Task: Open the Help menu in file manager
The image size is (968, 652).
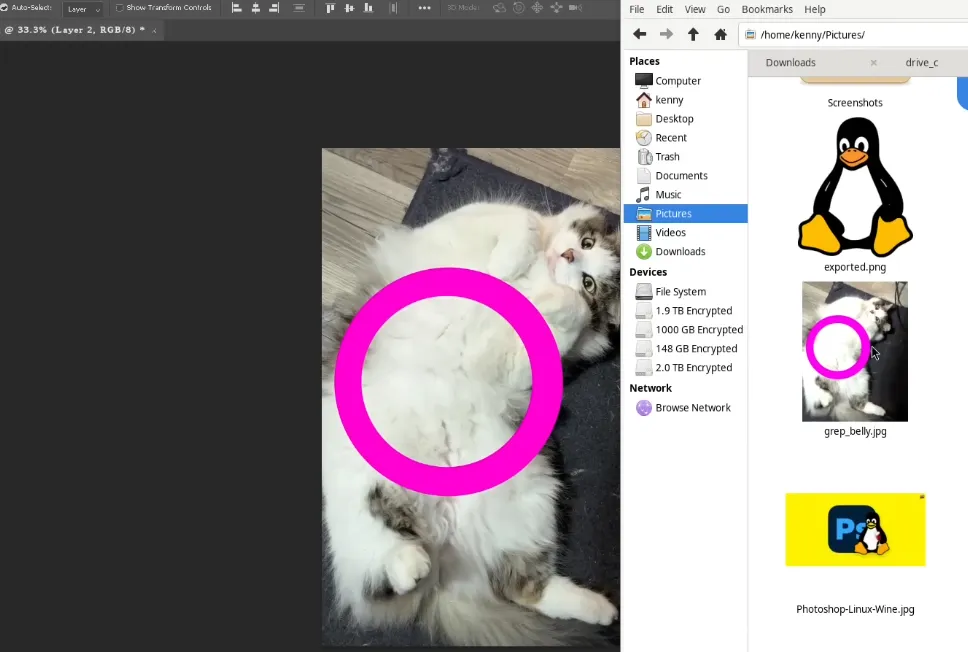Action: pyautogui.click(x=814, y=9)
